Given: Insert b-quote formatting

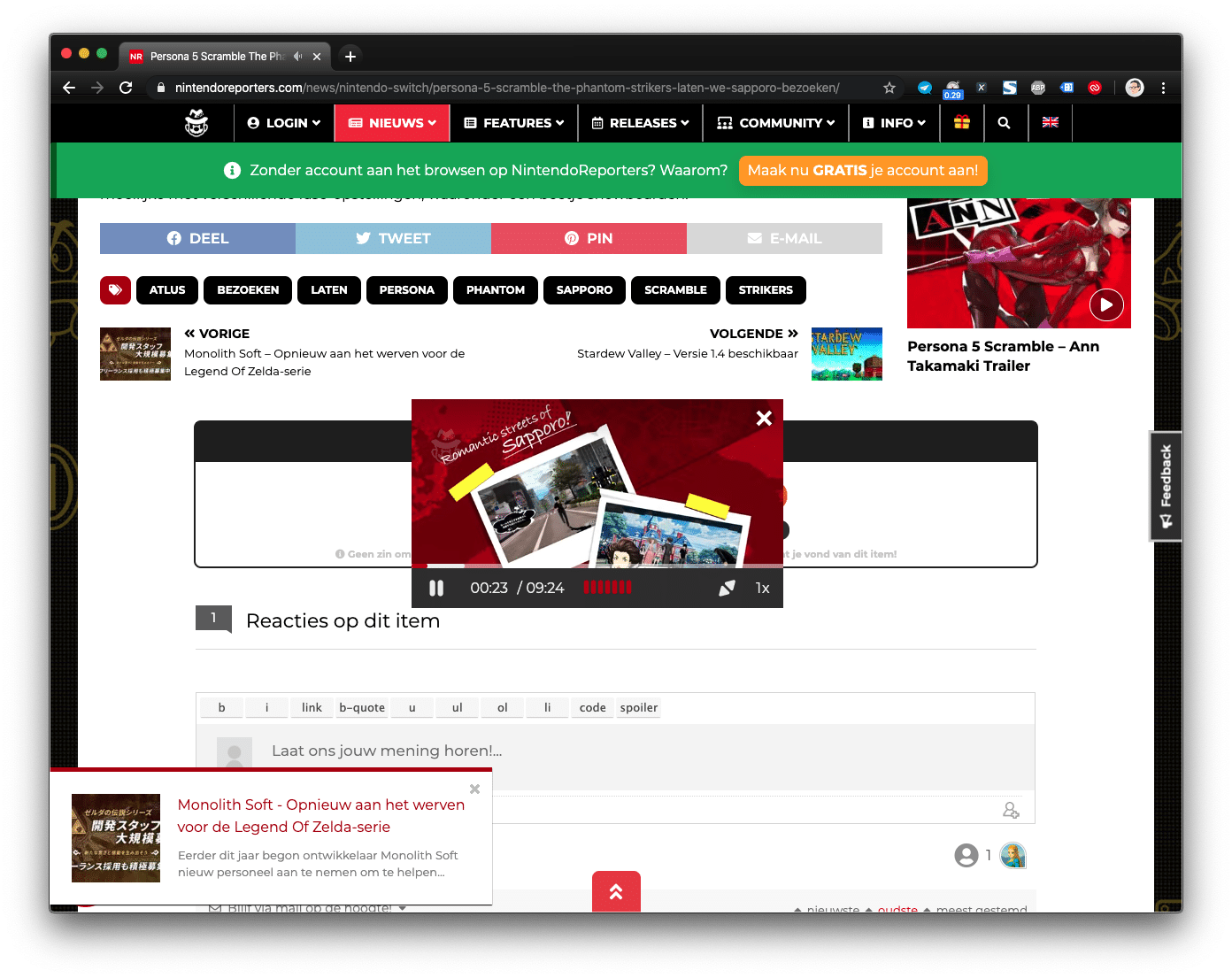Looking at the screenshot, I should (x=362, y=707).
